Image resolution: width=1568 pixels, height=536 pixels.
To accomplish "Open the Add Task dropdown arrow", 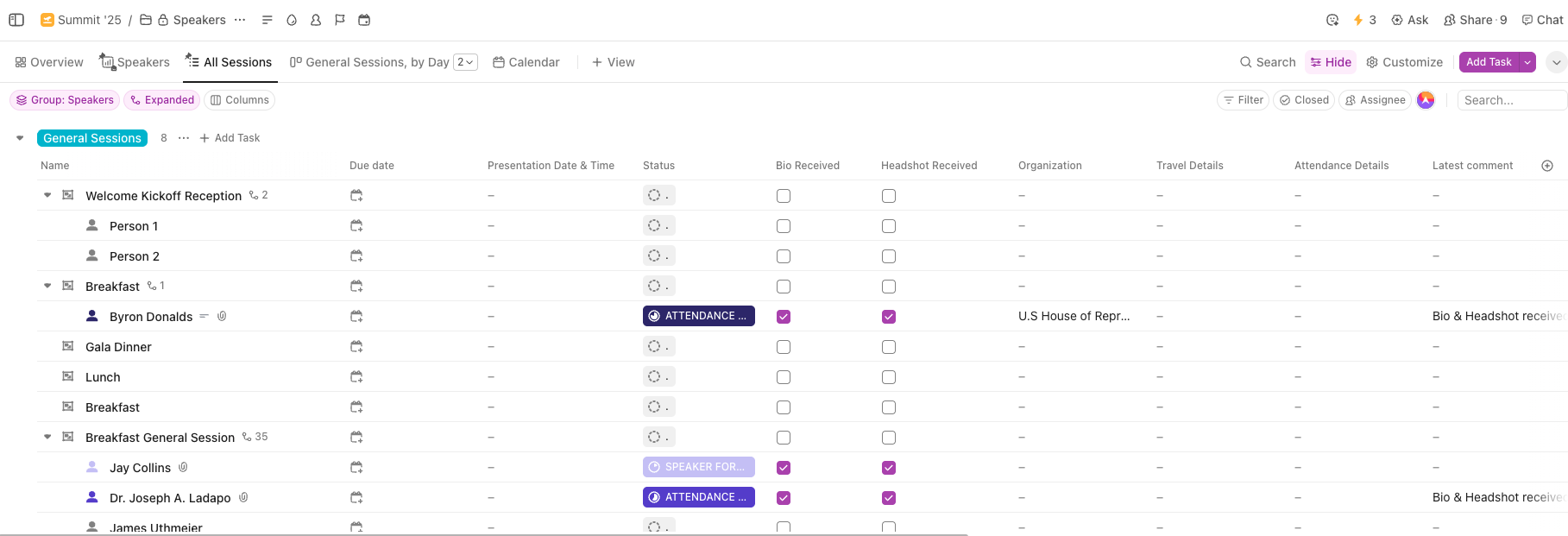I will pyautogui.click(x=1527, y=62).
